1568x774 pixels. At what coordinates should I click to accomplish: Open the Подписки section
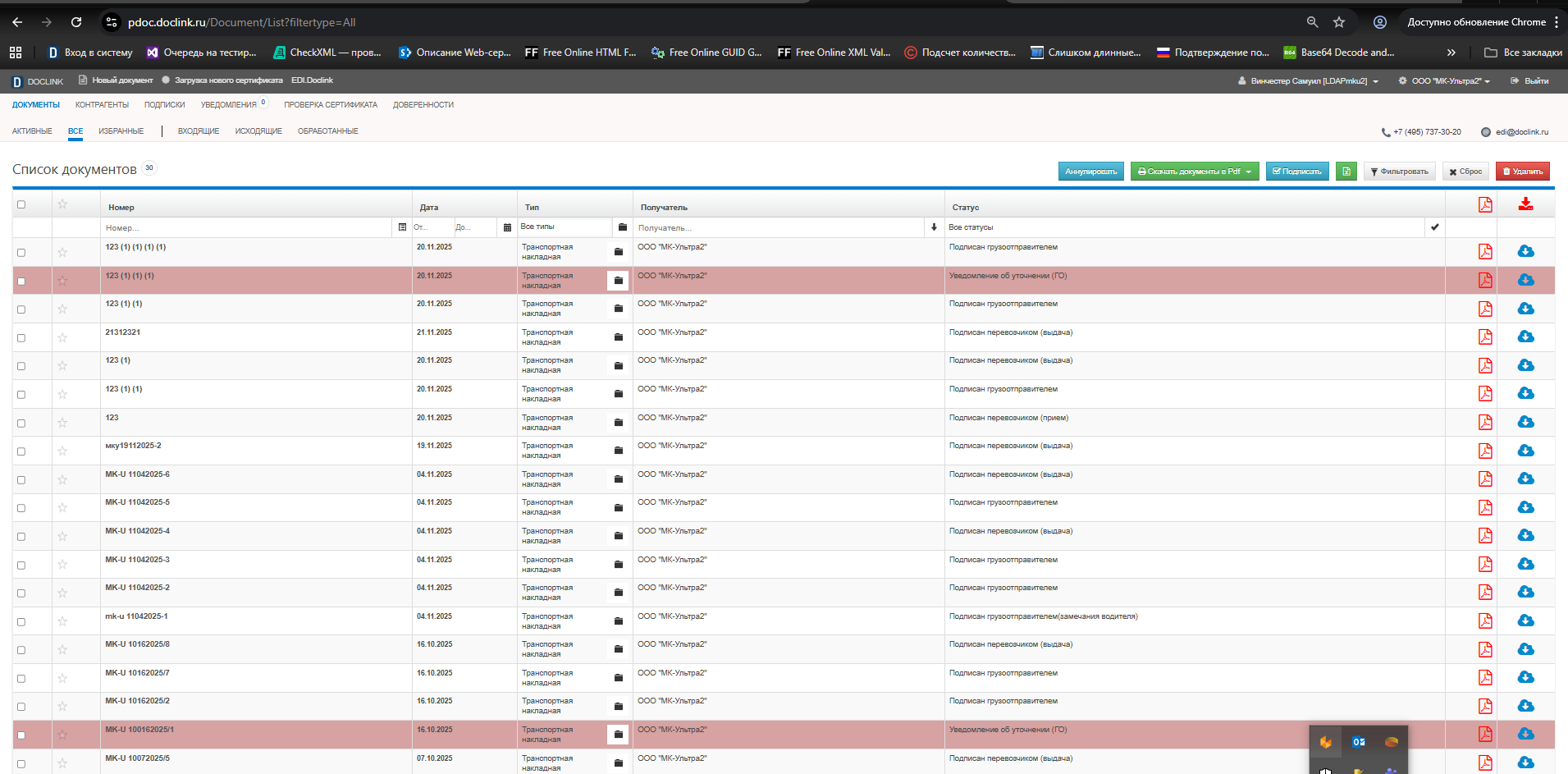pos(165,105)
